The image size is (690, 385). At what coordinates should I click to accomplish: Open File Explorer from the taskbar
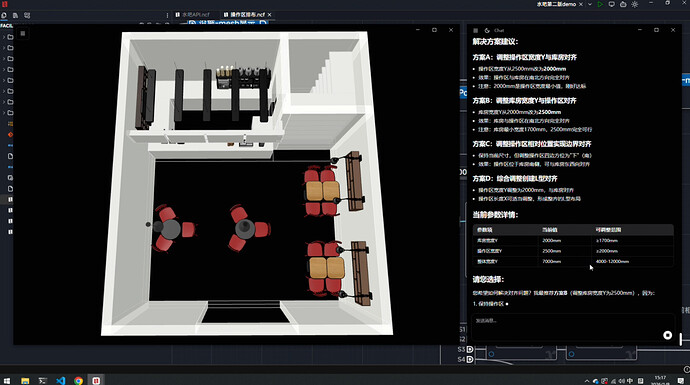click(25, 381)
